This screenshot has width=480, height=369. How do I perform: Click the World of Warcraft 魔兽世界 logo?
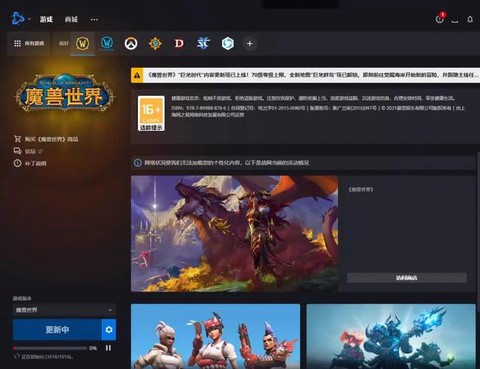click(64, 93)
